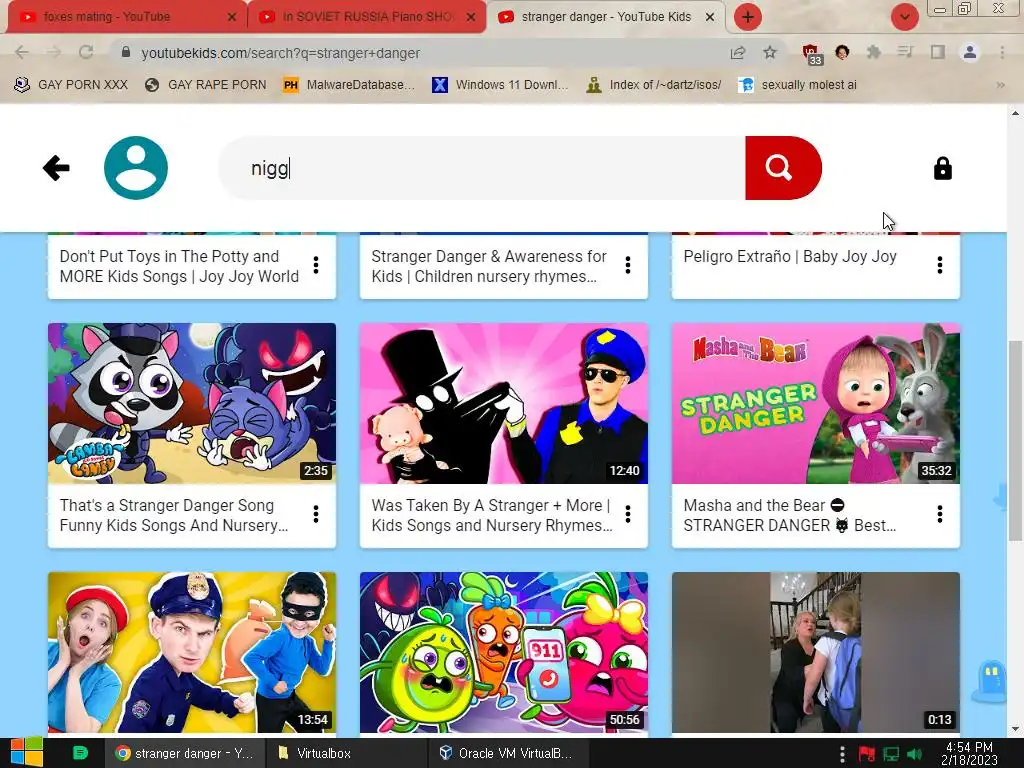The height and width of the screenshot is (768, 1024).
Task: Open the Extensions puzzle piece menu
Action: click(874, 52)
